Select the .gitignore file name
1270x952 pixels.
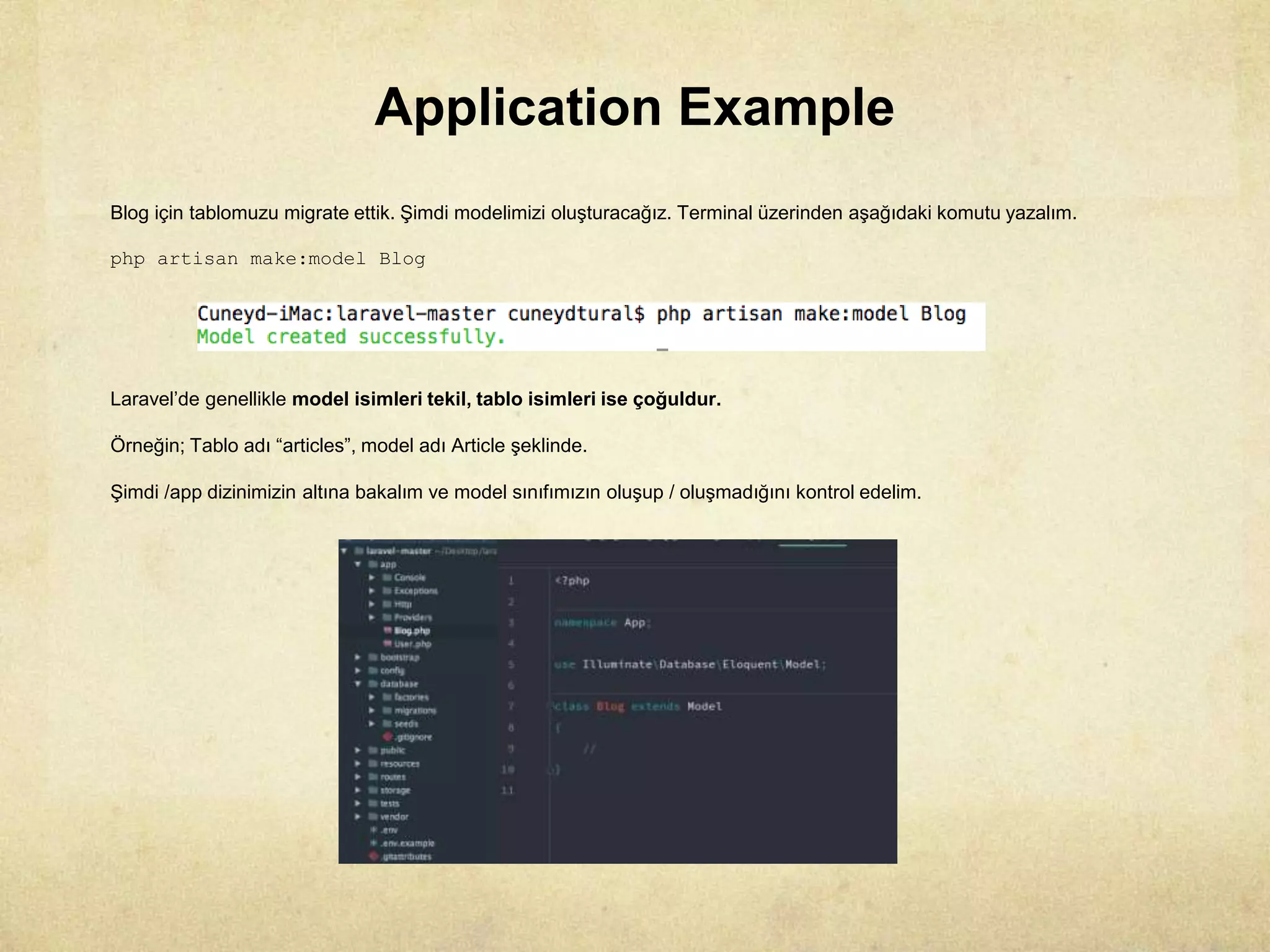click(414, 737)
